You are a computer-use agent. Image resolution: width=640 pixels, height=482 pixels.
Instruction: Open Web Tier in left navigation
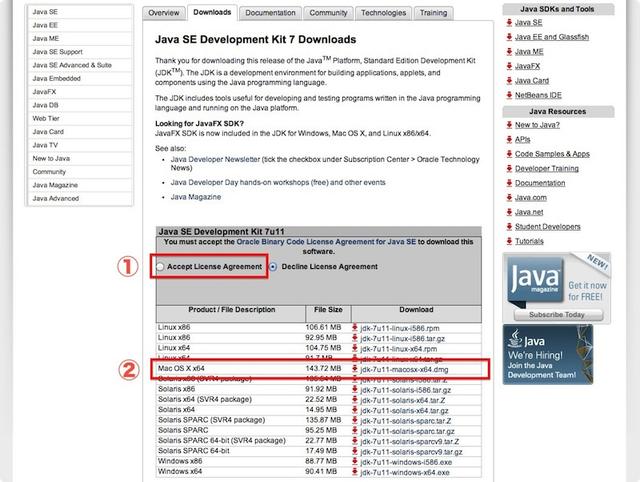click(x=80, y=118)
